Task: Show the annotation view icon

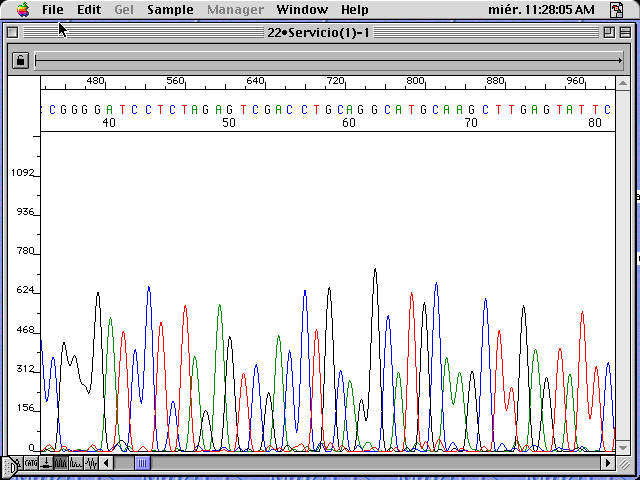Action: tap(16, 463)
